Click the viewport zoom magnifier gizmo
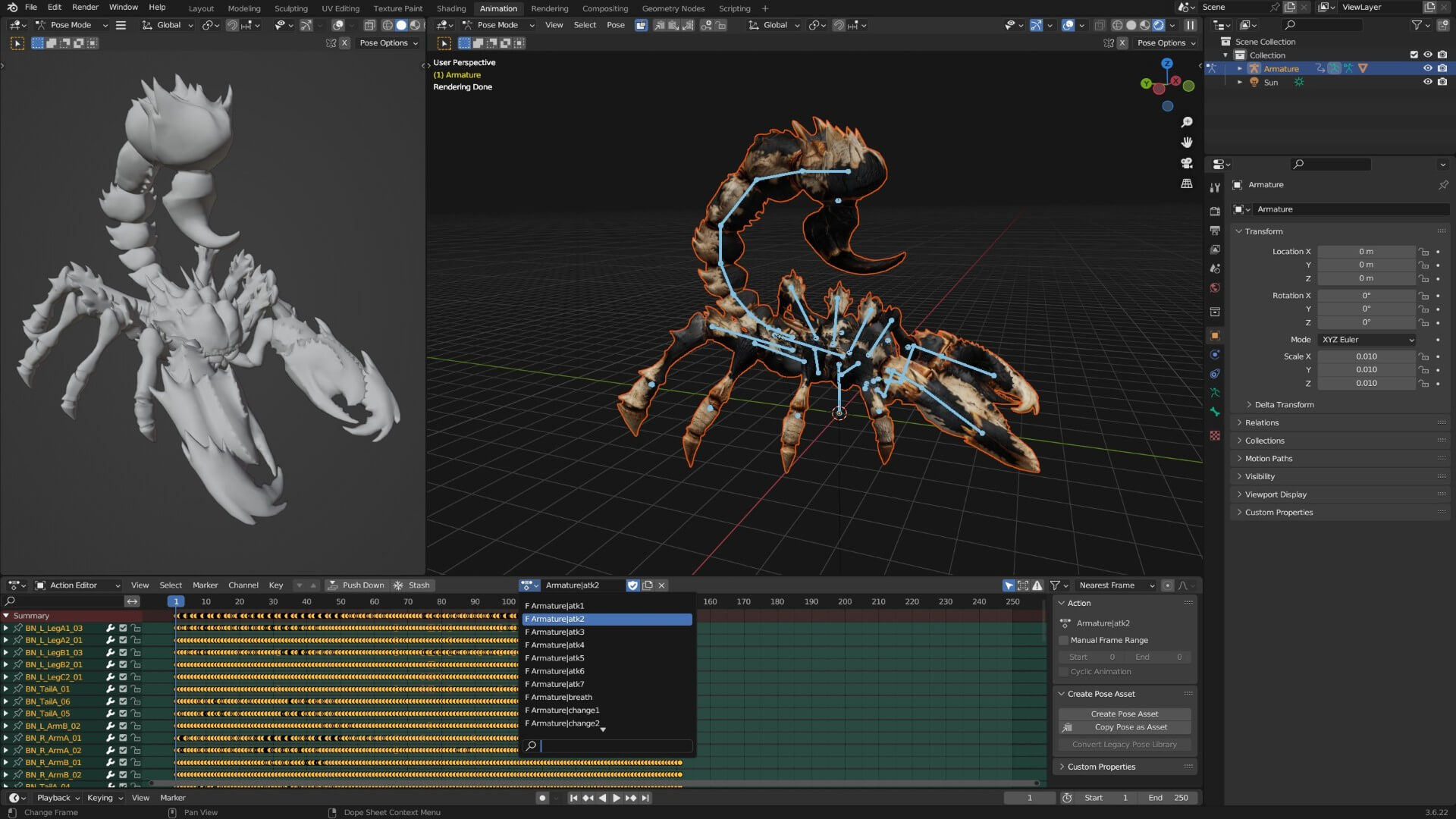The width and height of the screenshot is (1456, 819). (x=1187, y=122)
